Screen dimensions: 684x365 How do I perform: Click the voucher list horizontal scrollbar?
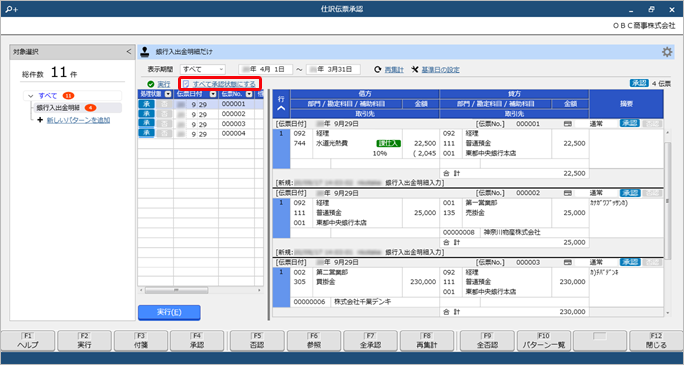point(176,290)
